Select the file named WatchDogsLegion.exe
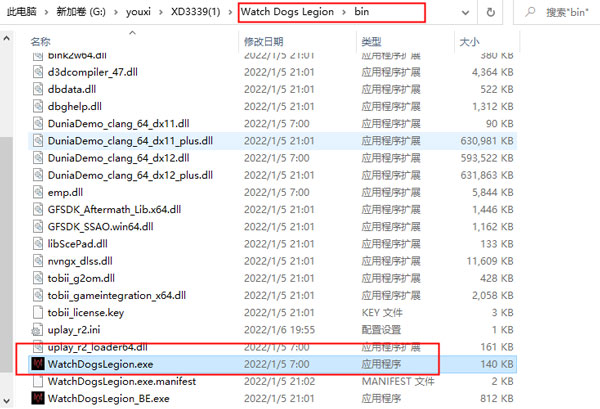 click(100, 364)
